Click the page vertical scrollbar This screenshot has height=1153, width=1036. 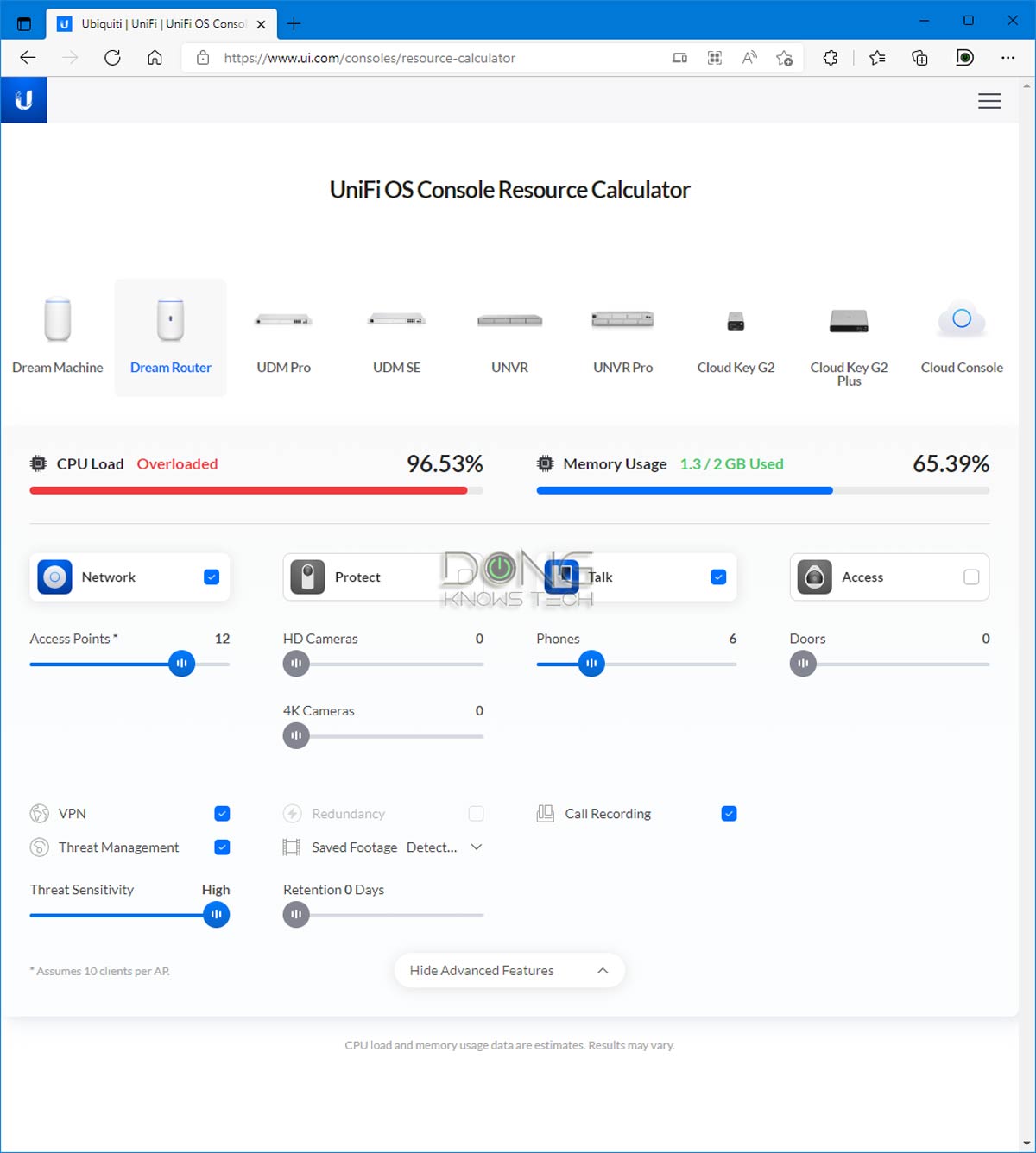pos(1027,614)
